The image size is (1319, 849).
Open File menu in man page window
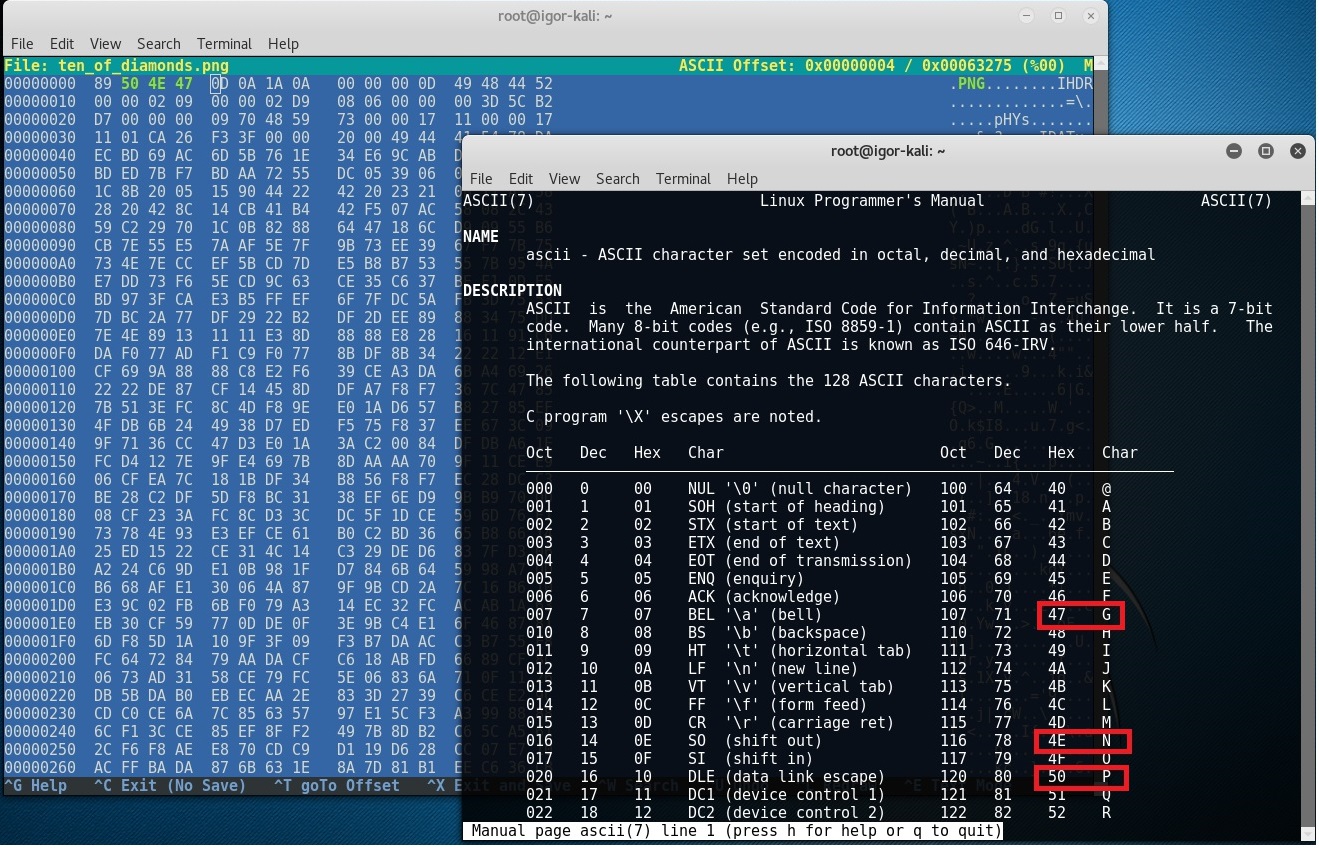tap(481, 179)
